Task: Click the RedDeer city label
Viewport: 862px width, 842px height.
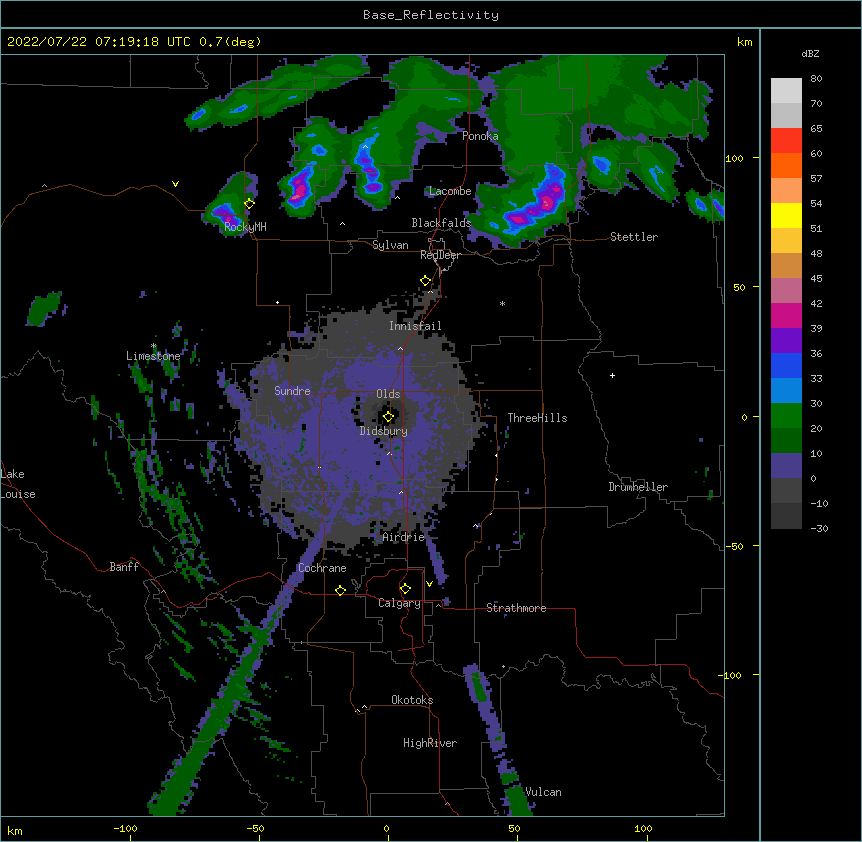Action: click(x=440, y=255)
